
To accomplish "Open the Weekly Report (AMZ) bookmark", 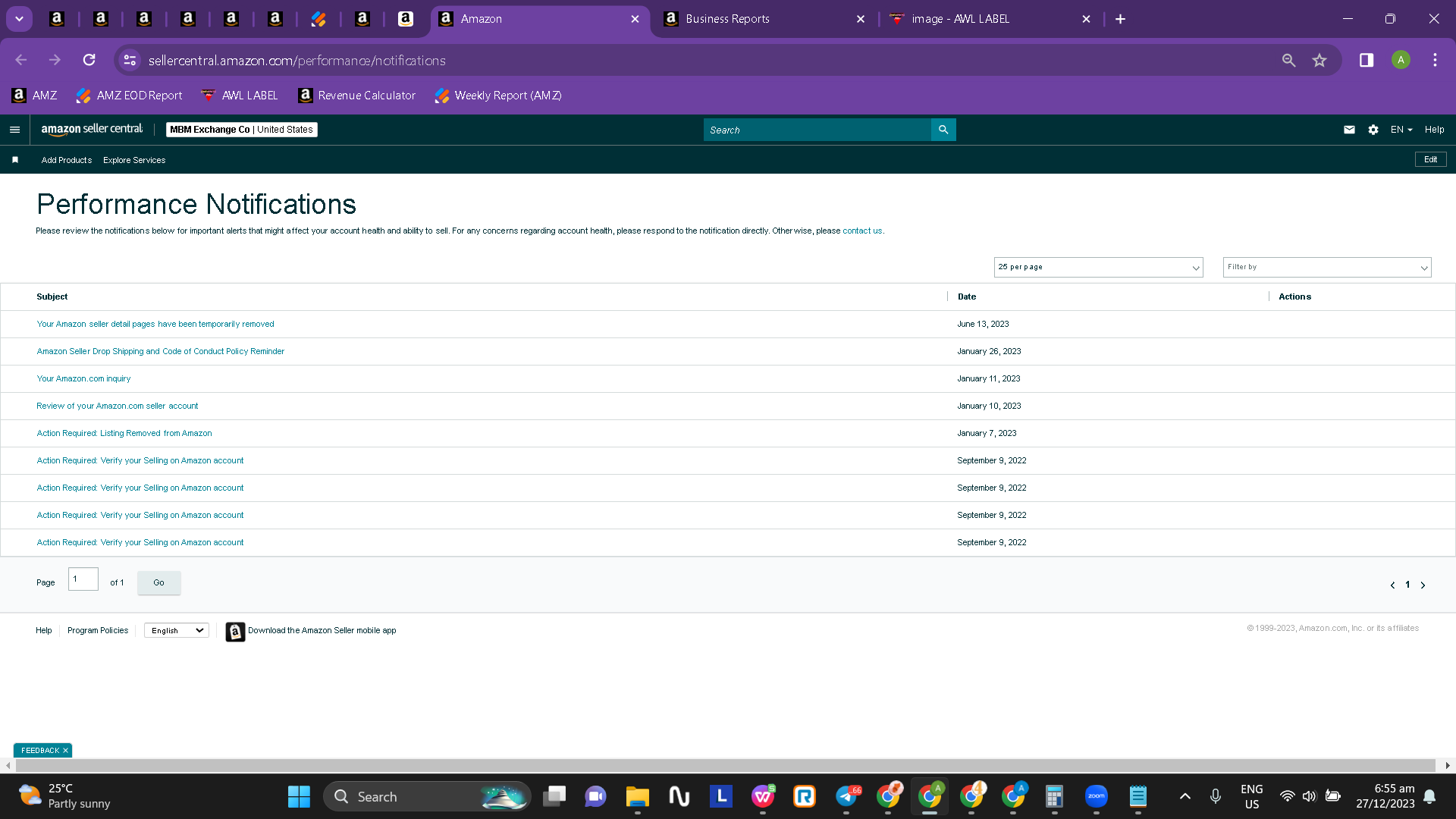I will (x=498, y=96).
